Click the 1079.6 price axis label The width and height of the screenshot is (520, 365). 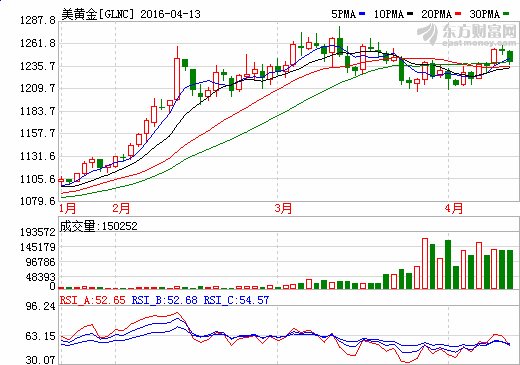click(x=38, y=201)
